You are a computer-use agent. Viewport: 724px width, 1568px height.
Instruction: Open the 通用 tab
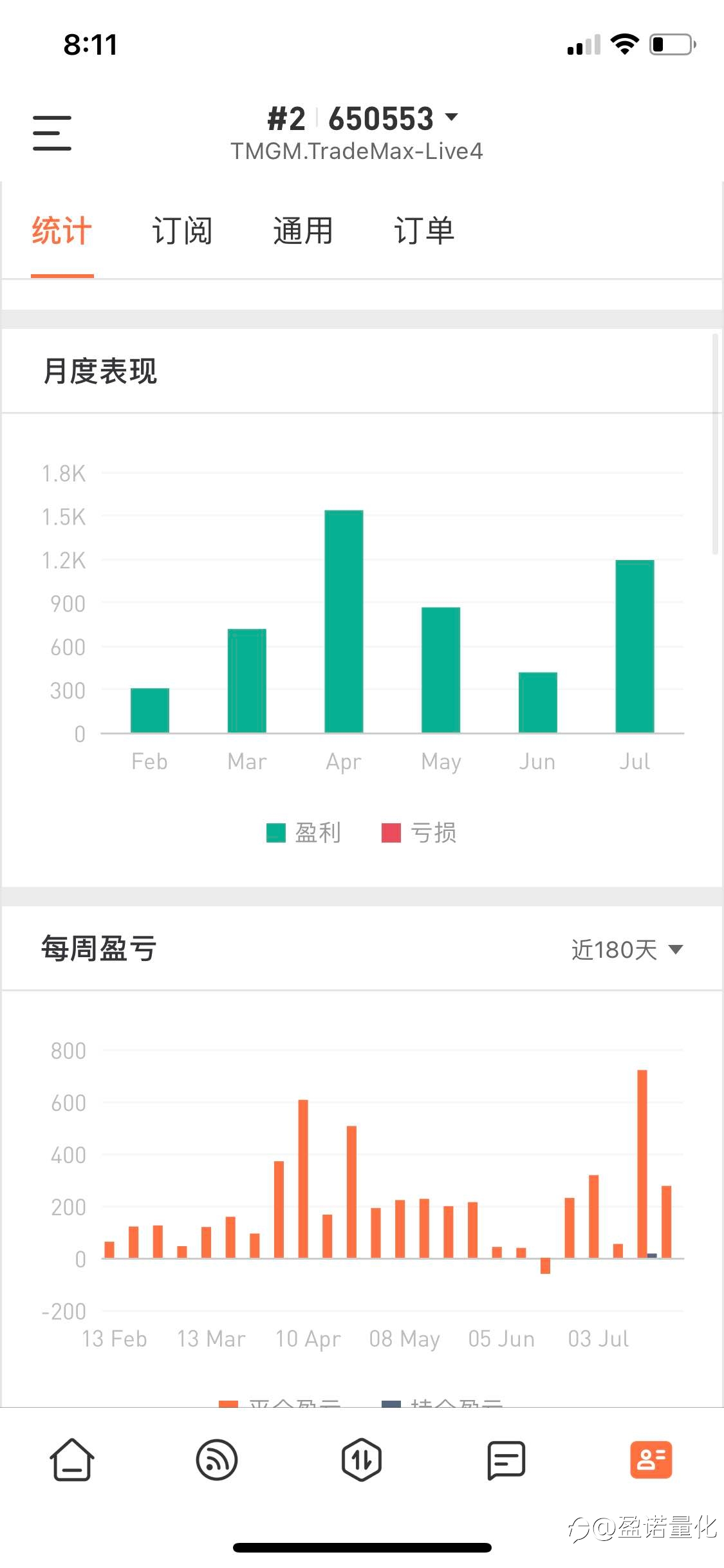[x=303, y=230]
